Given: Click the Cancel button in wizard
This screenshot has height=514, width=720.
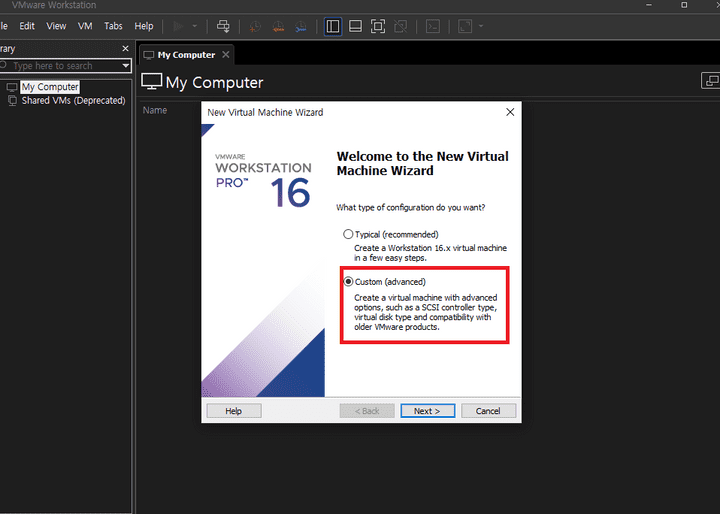Looking at the screenshot, I should pos(488,411).
